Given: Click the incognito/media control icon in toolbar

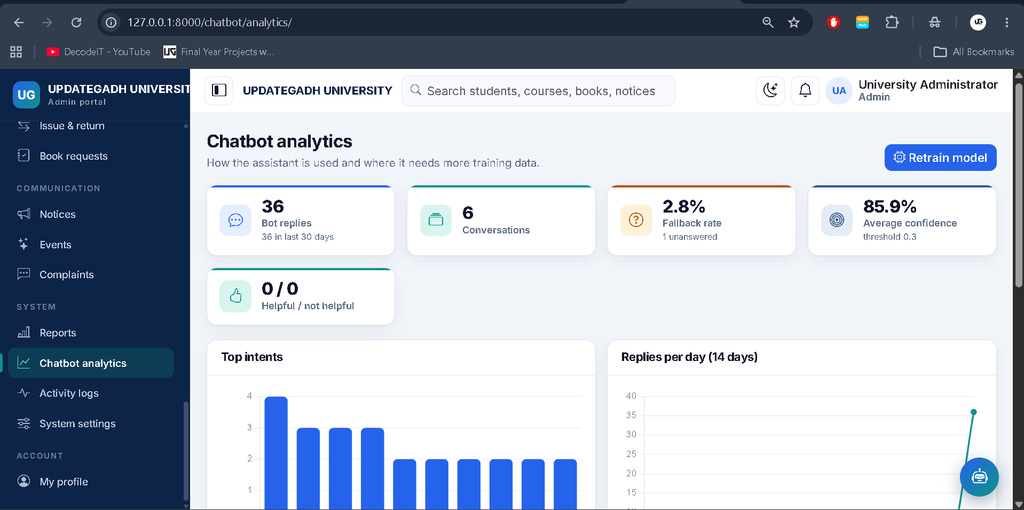Looking at the screenshot, I should tap(935, 22).
